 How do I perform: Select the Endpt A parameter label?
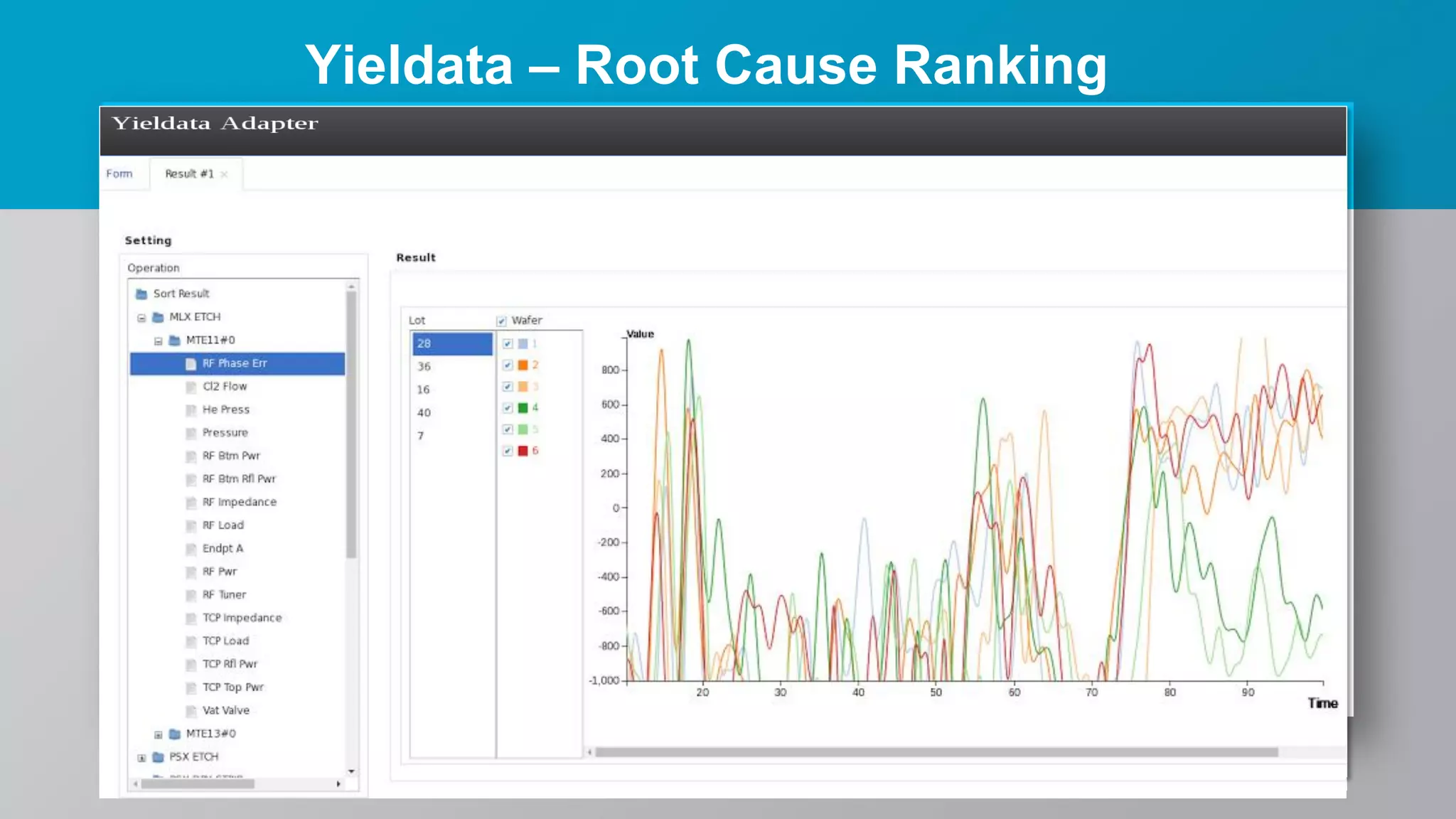223,549
